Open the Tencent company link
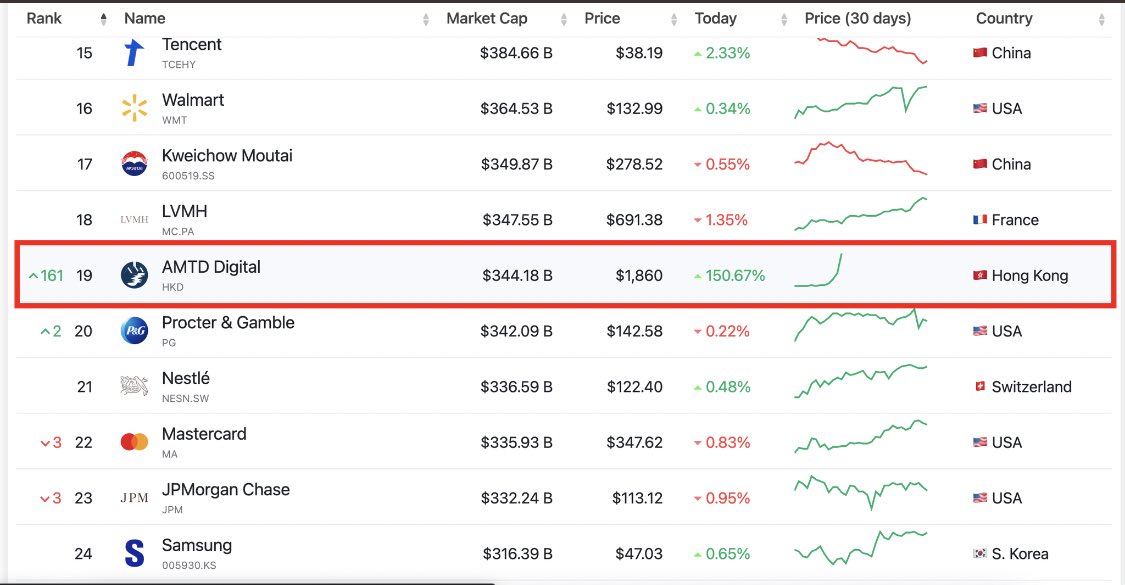The width and height of the screenshot is (1125, 585). pyautogui.click(x=192, y=45)
